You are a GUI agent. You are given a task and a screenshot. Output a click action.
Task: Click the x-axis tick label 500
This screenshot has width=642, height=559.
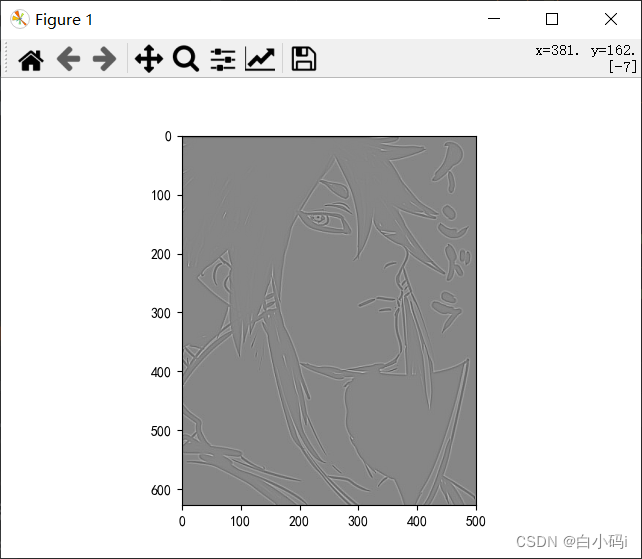[x=475, y=521]
